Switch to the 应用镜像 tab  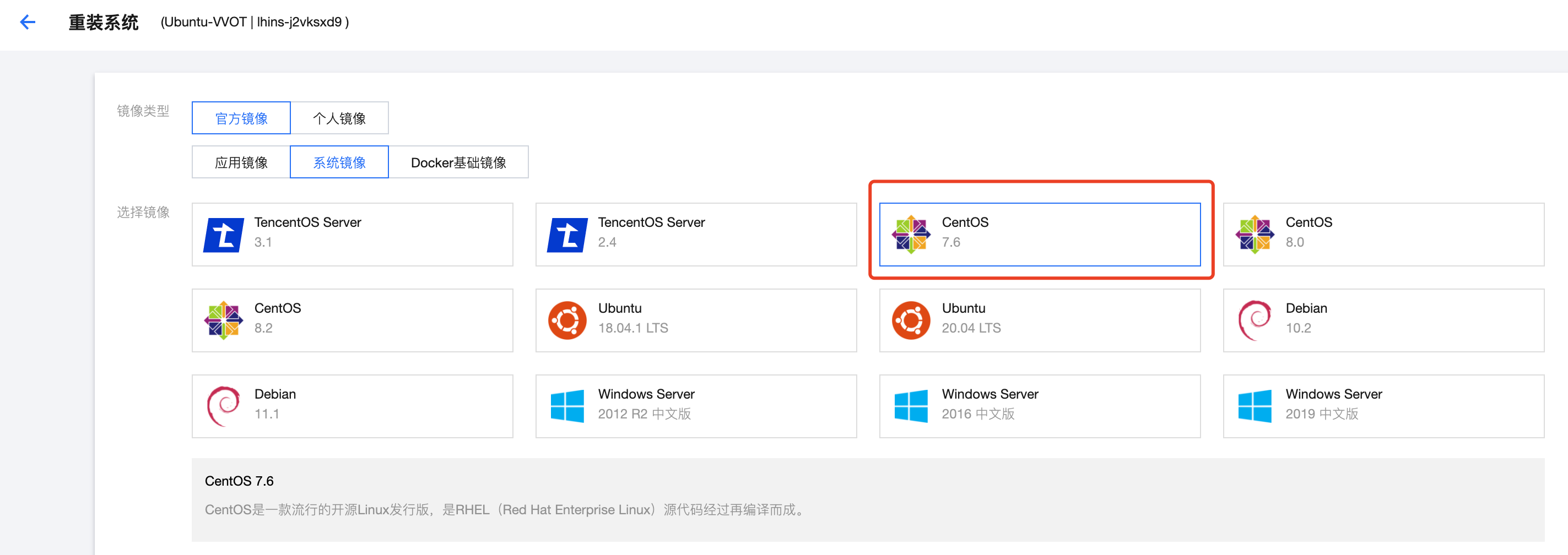click(x=241, y=162)
